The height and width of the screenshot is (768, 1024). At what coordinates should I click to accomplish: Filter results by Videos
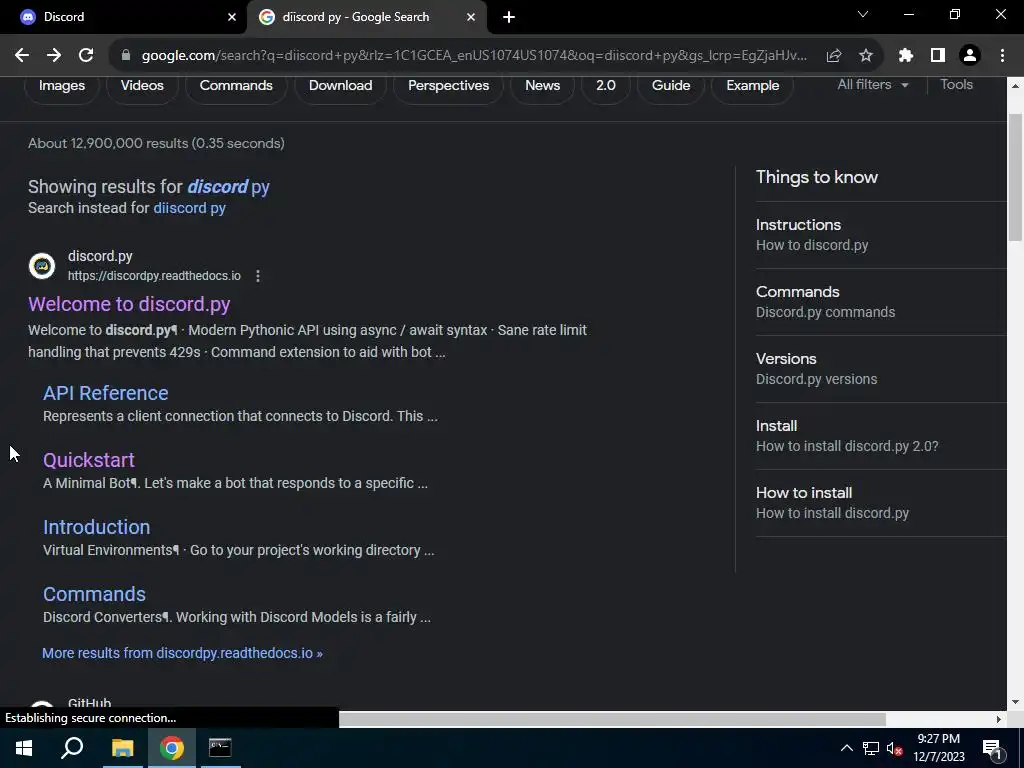click(x=142, y=86)
